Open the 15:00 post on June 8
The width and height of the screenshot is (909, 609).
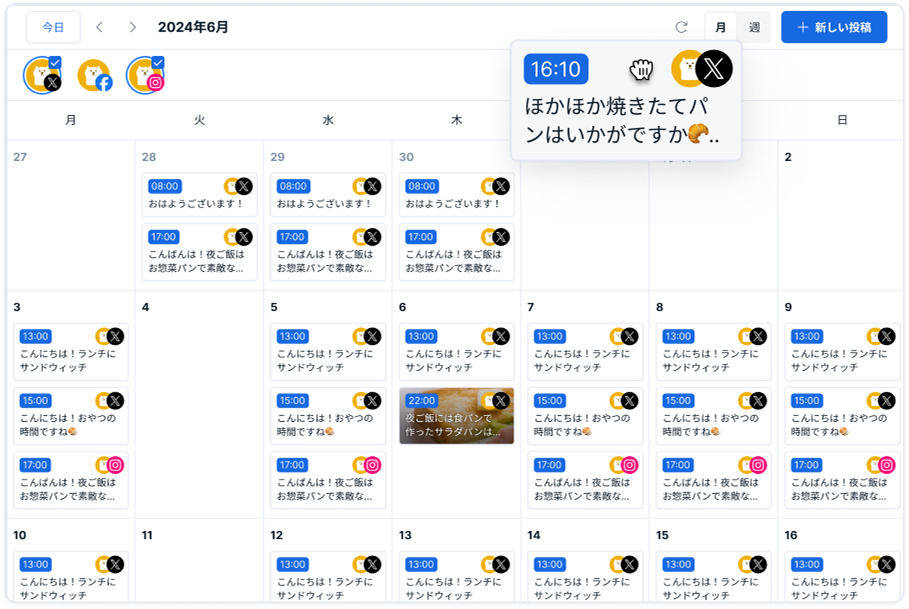713,415
